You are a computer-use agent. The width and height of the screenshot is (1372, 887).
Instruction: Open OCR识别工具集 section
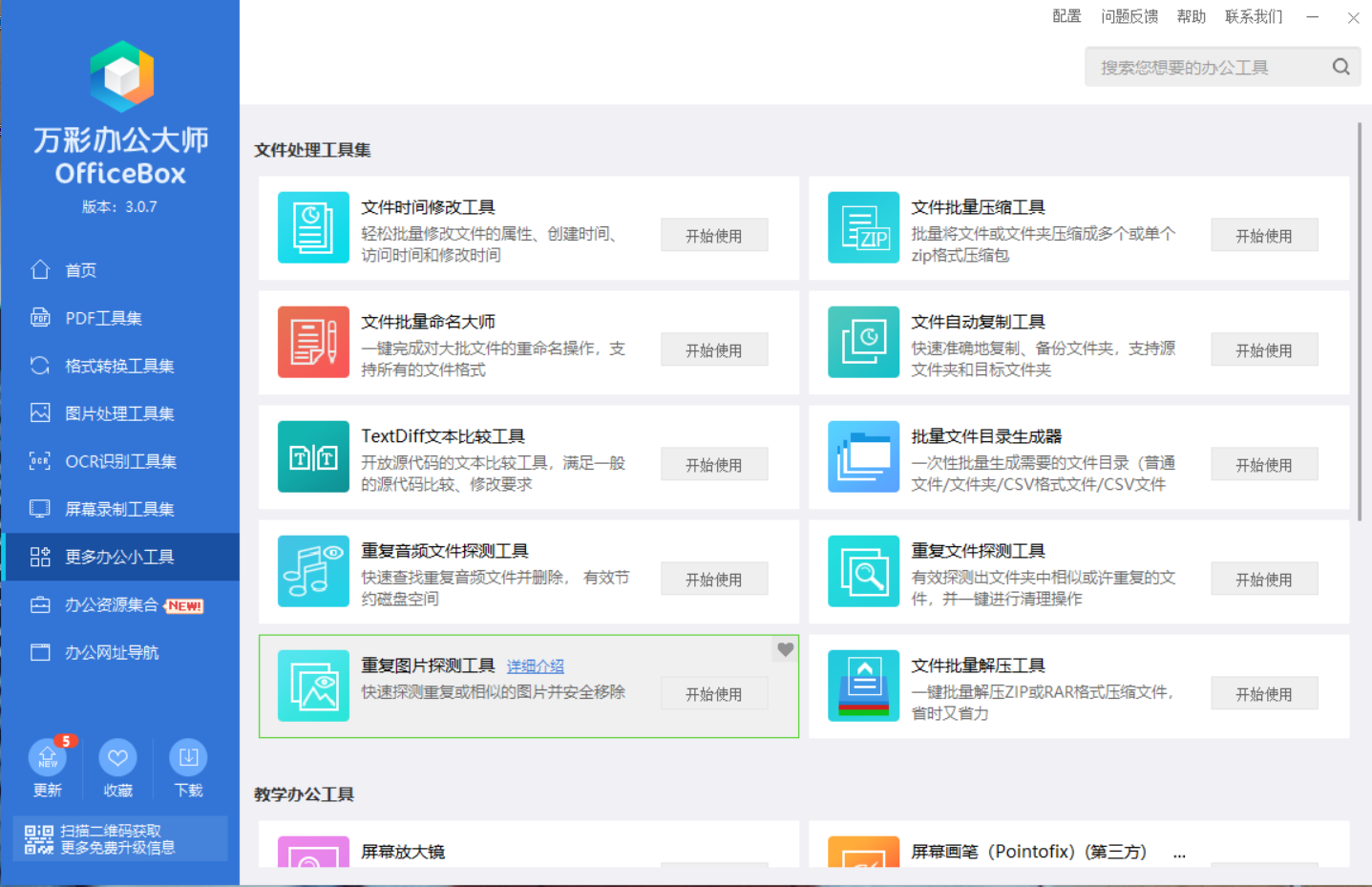click(x=120, y=461)
